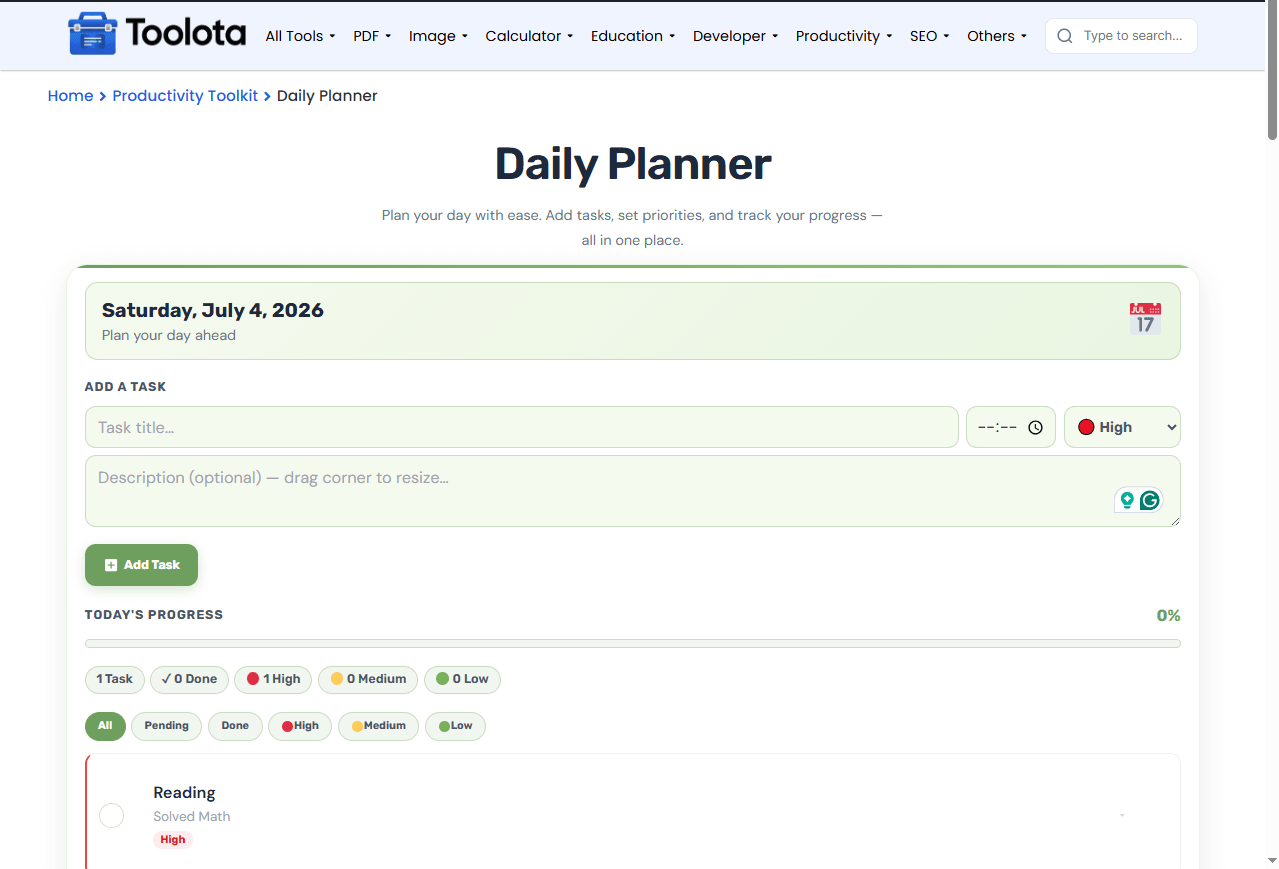Click the 0 Low stat pill
The width and height of the screenshot is (1279, 869).
462,679
